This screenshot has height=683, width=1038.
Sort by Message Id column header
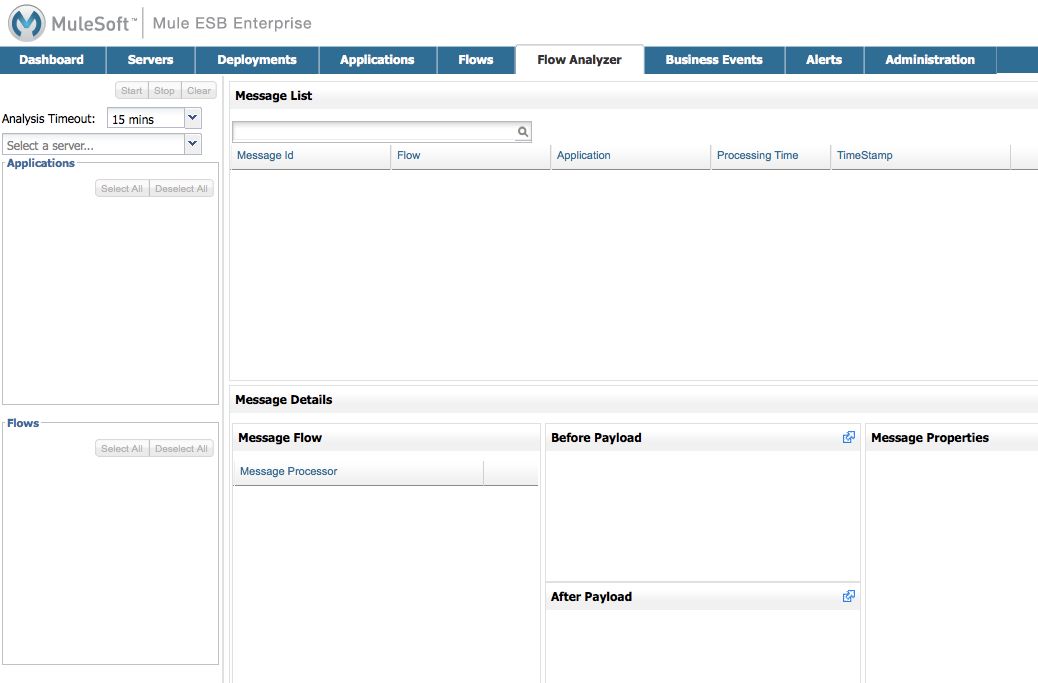[265, 156]
